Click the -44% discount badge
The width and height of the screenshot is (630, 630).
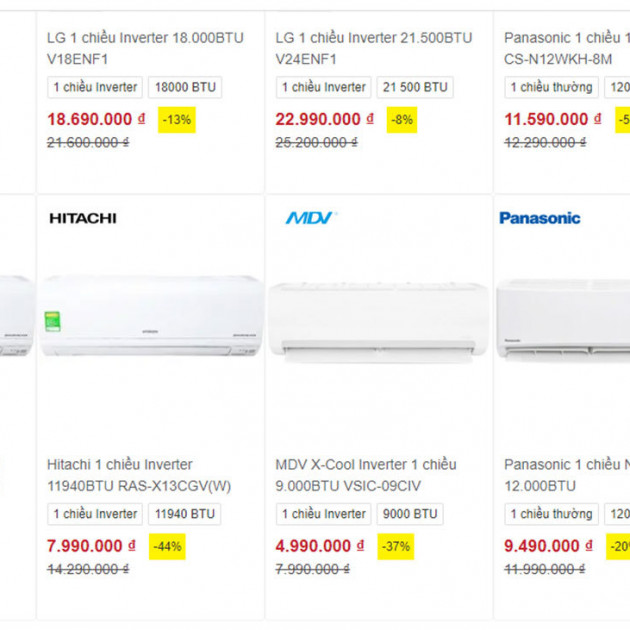pyautogui.click(x=167, y=546)
